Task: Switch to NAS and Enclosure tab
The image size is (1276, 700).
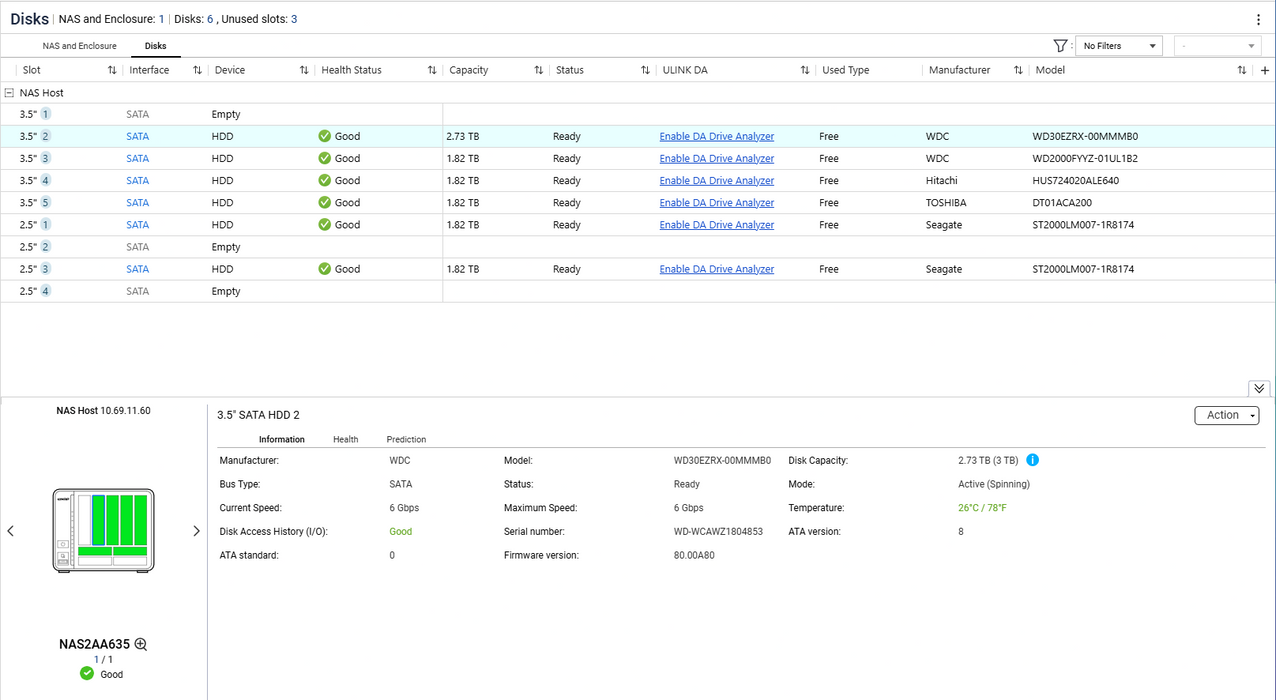Action: pos(79,46)
